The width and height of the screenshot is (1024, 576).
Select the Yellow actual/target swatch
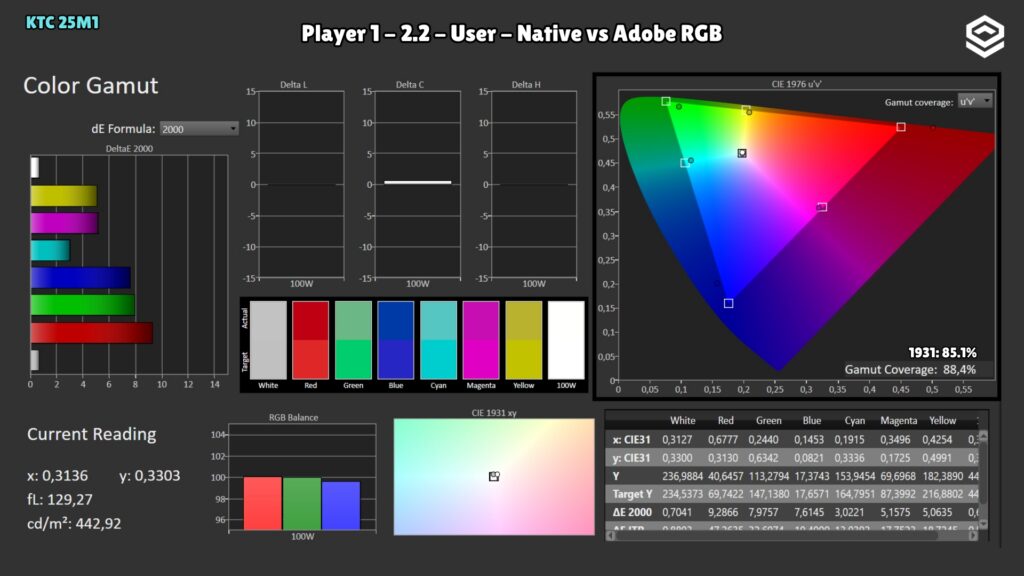tap(524, 340)
